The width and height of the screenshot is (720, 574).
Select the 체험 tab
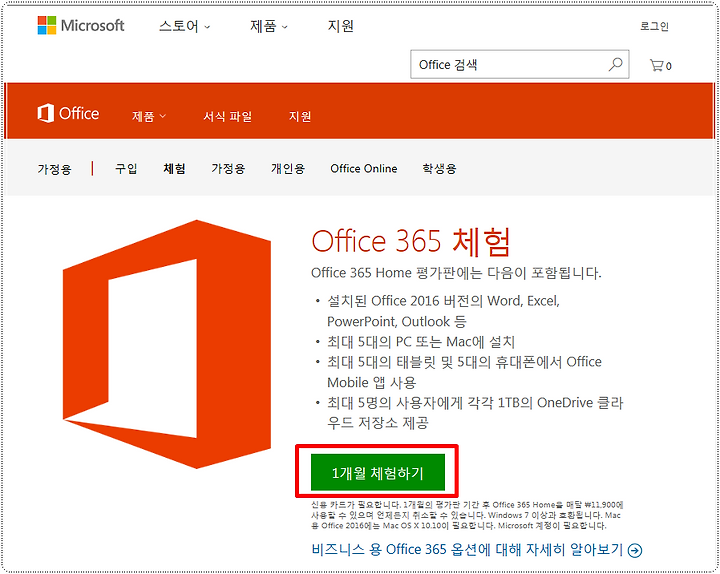tap(174, 169)
